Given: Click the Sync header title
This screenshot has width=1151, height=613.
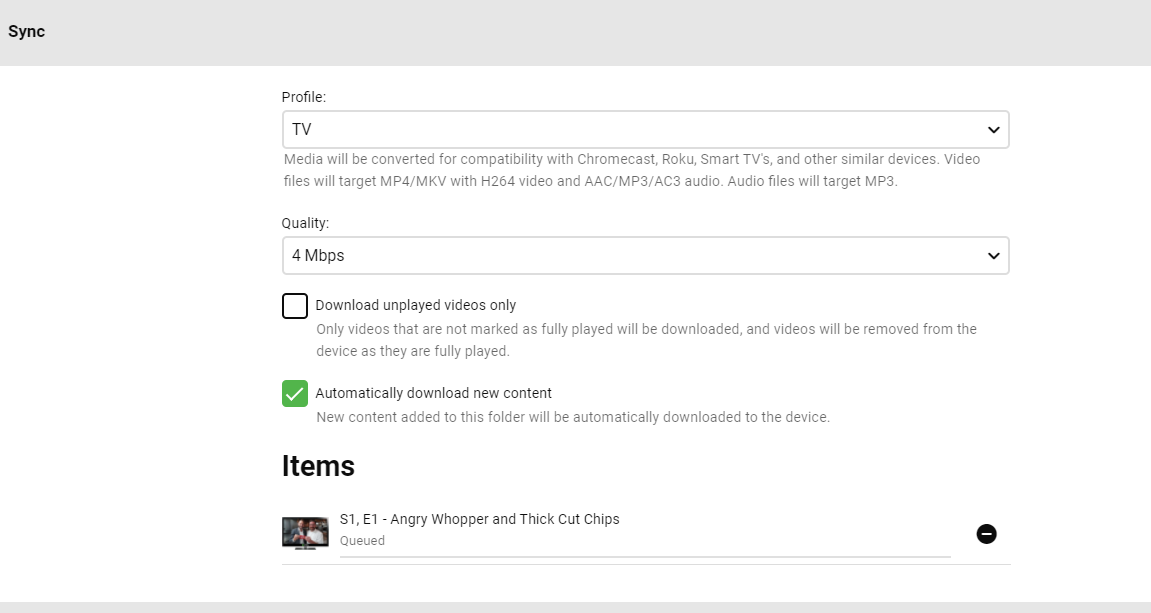Looking at the screenshot, I should [x=27, y=32].
